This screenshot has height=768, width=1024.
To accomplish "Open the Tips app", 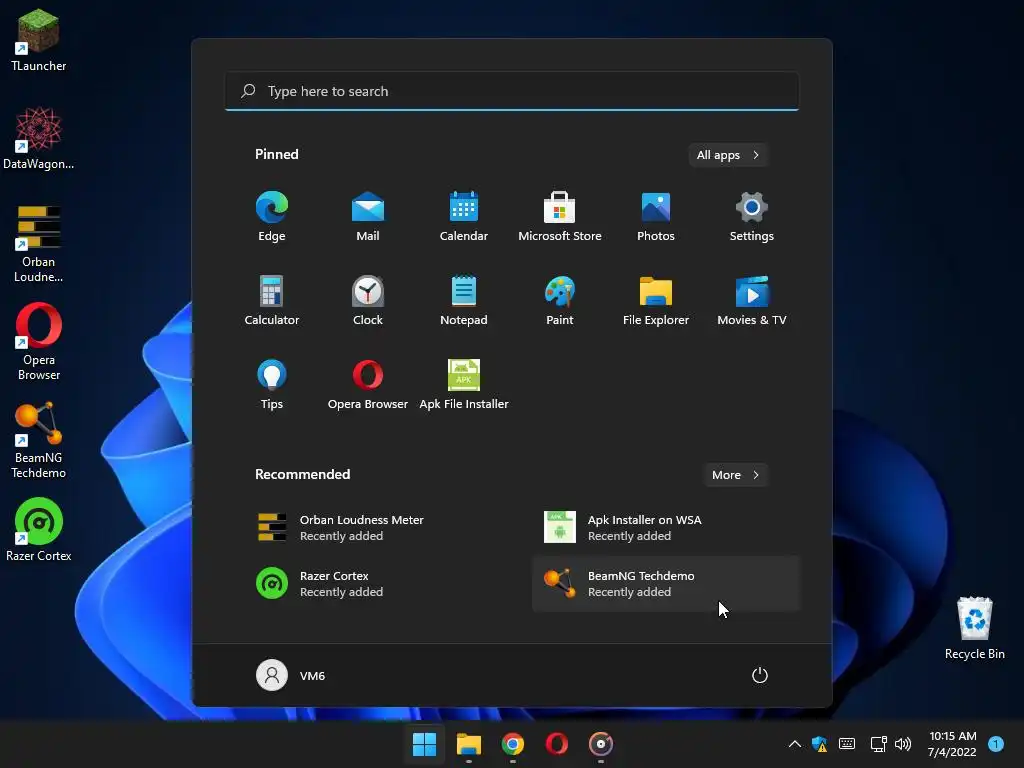I will click(272, 385).
